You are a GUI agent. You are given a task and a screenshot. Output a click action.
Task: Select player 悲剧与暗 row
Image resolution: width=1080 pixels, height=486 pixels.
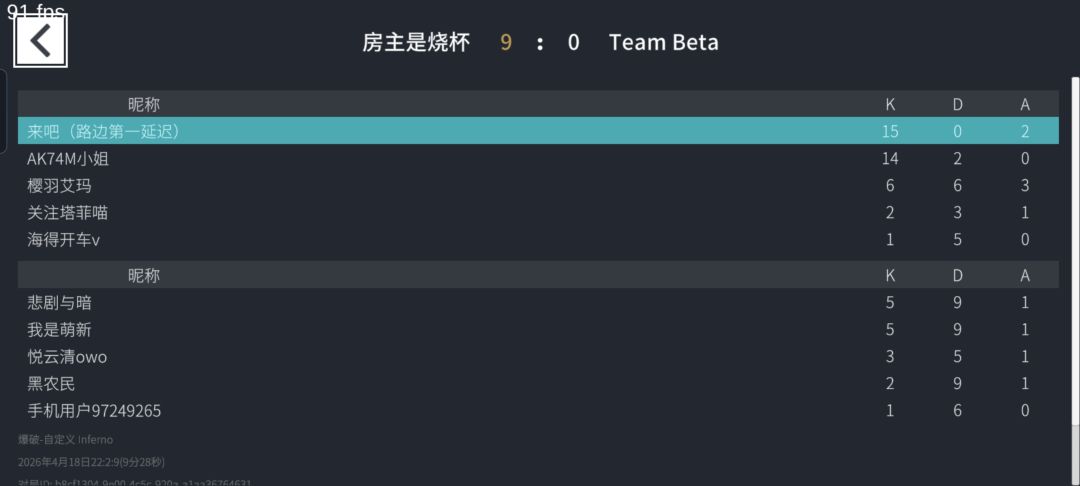[x=59, y=302]
